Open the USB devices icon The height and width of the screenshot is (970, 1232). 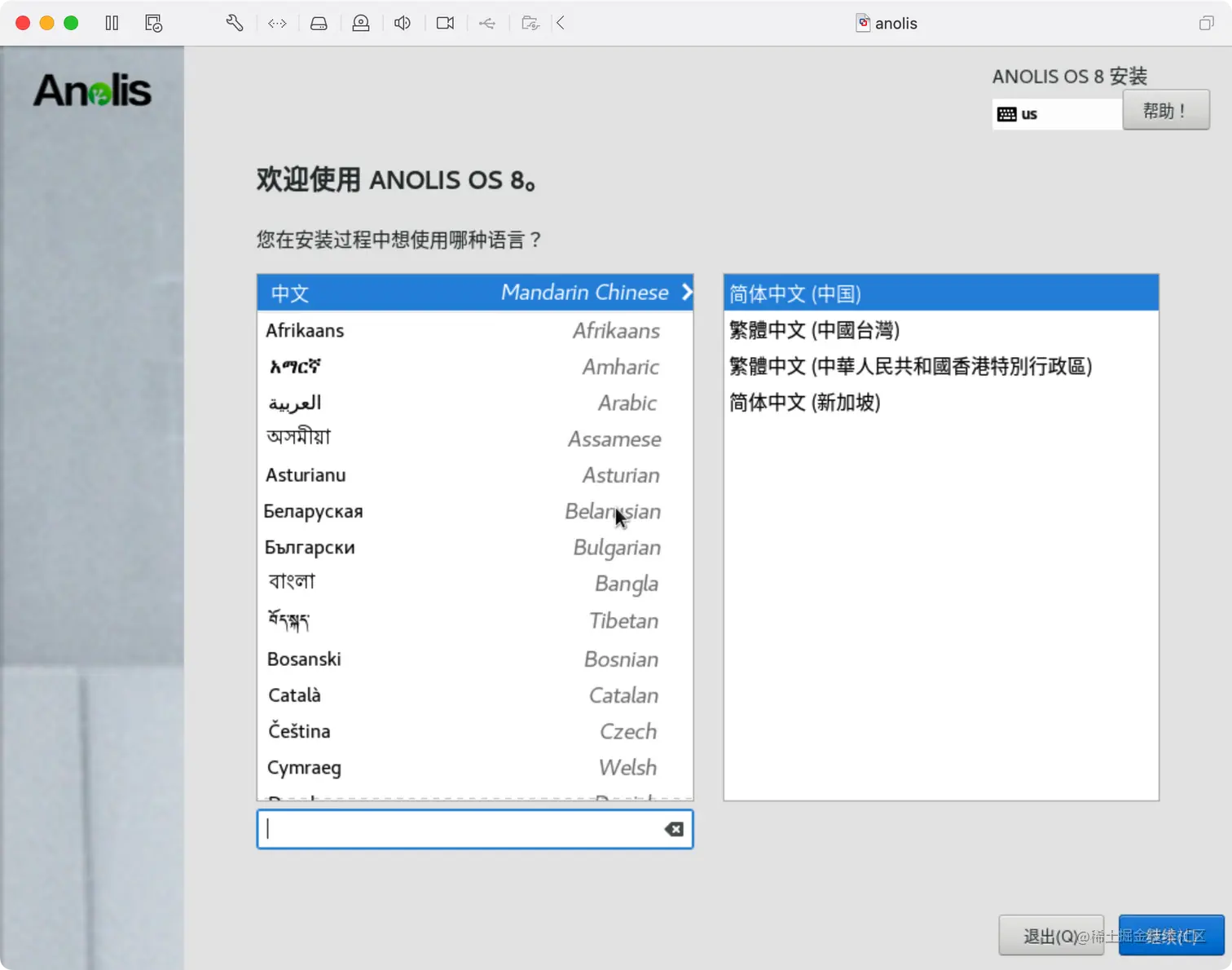pyautogui.click(x=487, y=23)
